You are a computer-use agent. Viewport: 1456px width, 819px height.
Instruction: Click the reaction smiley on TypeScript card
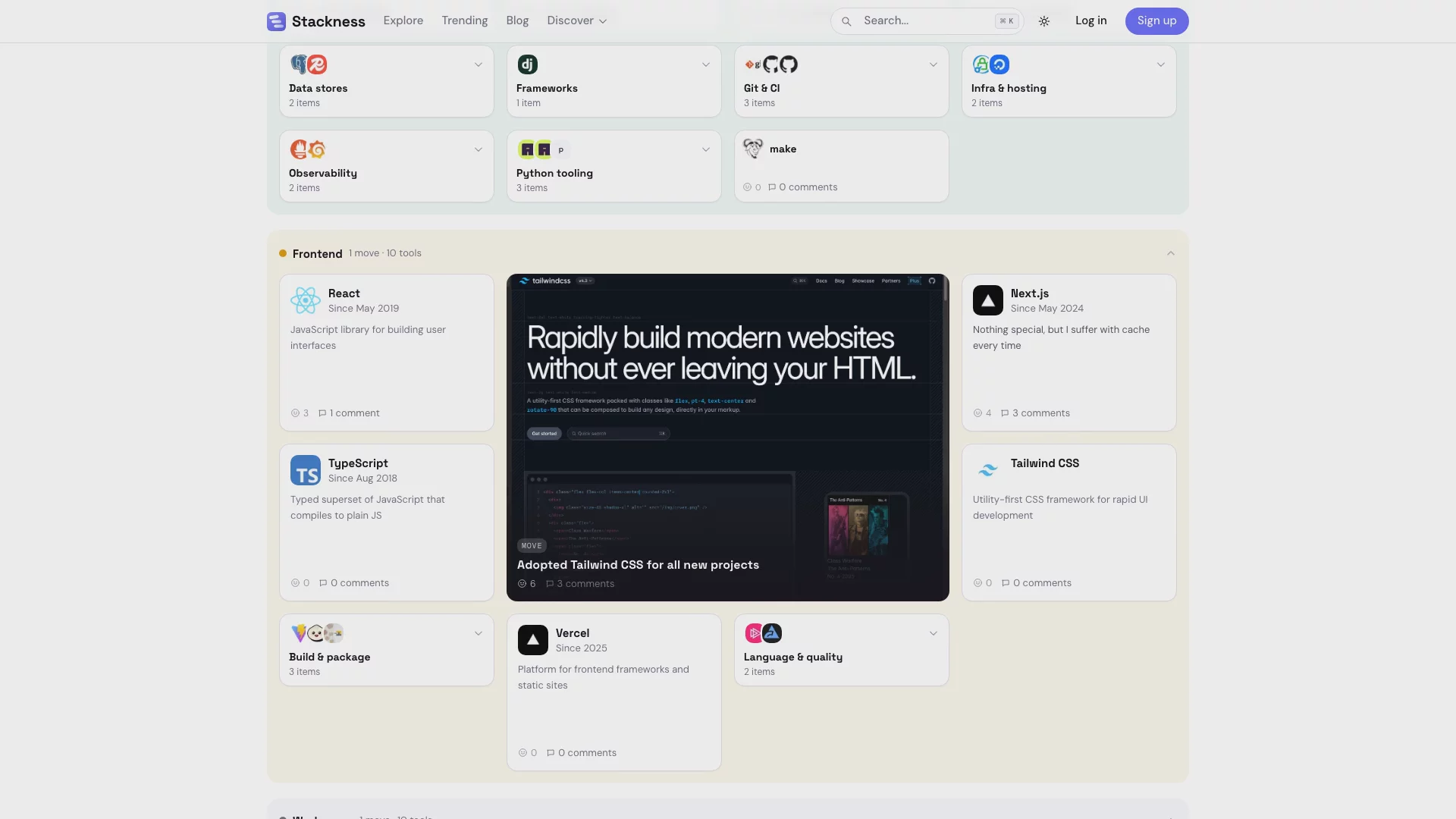click(295, 583)
